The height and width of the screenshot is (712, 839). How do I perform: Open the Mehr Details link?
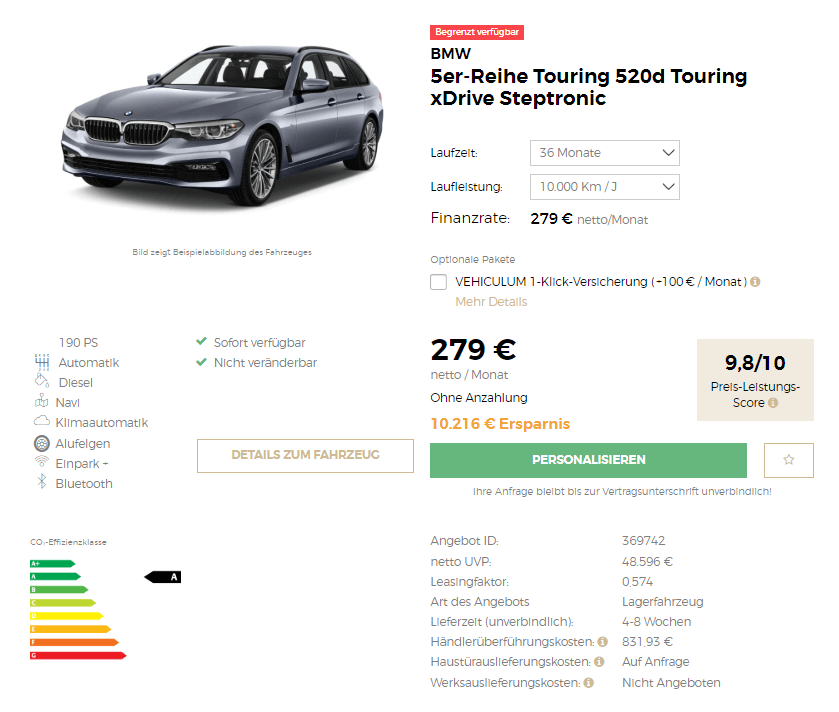tap(491, 302)
